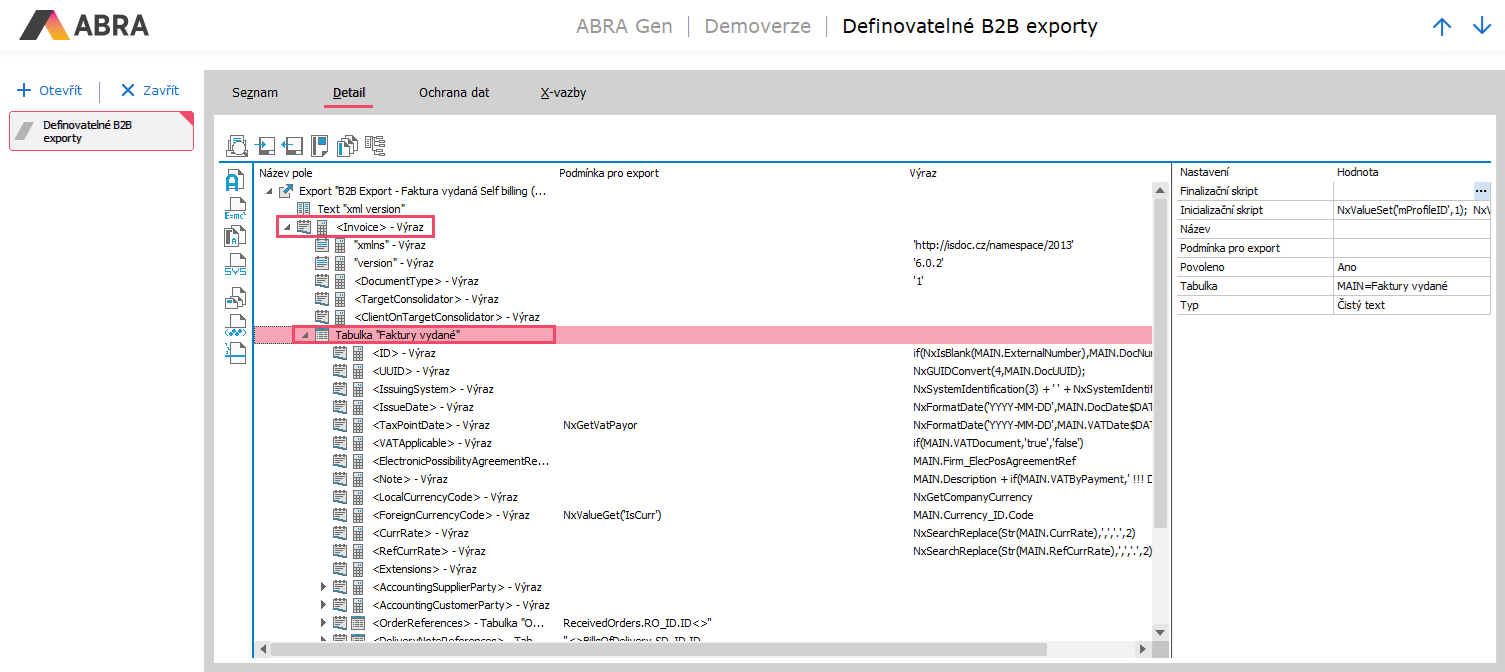Screen dimensions: 1505x672
Task: Open the X-vazby tab
Action: tap(563, 93)
